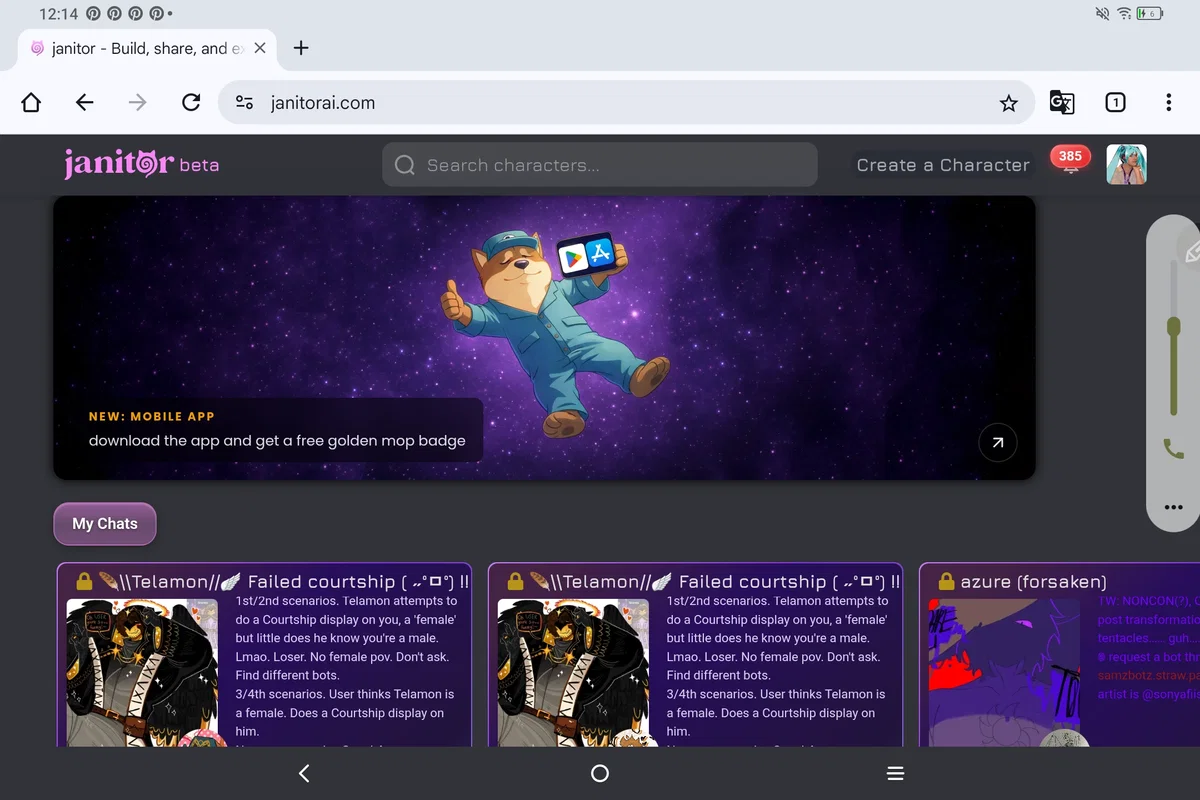Open the azure (forsaken) chat card

point(1059,655)
